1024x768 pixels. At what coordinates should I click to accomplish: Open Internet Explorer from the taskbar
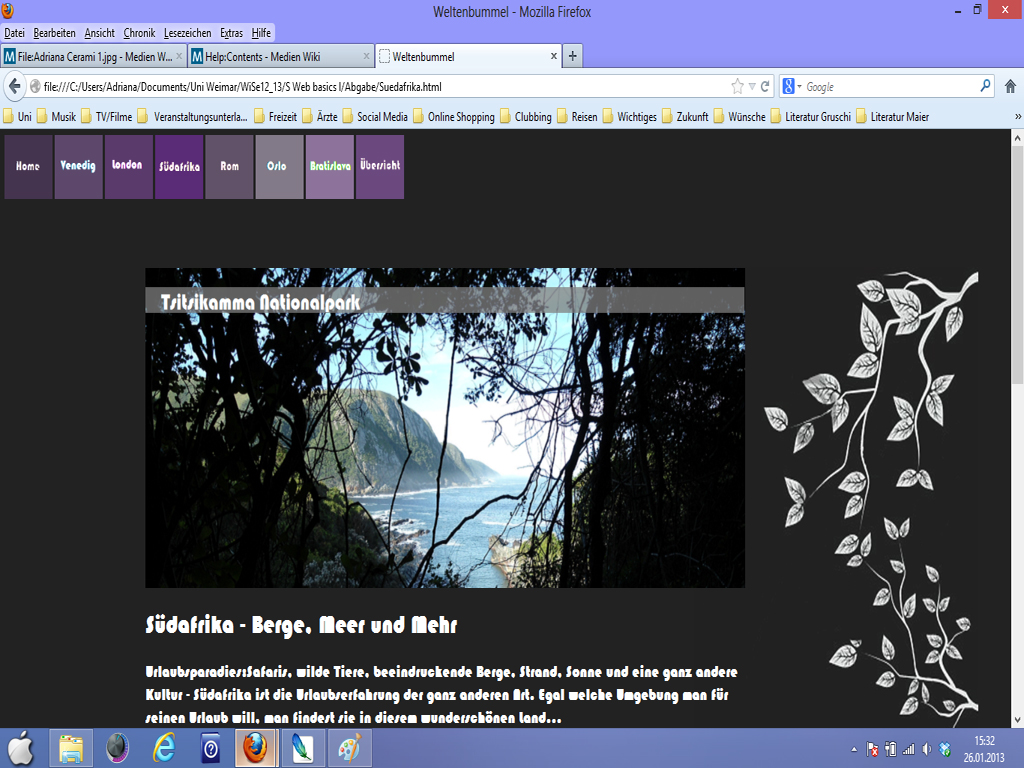pyautogui.click(x=164, y=748)
